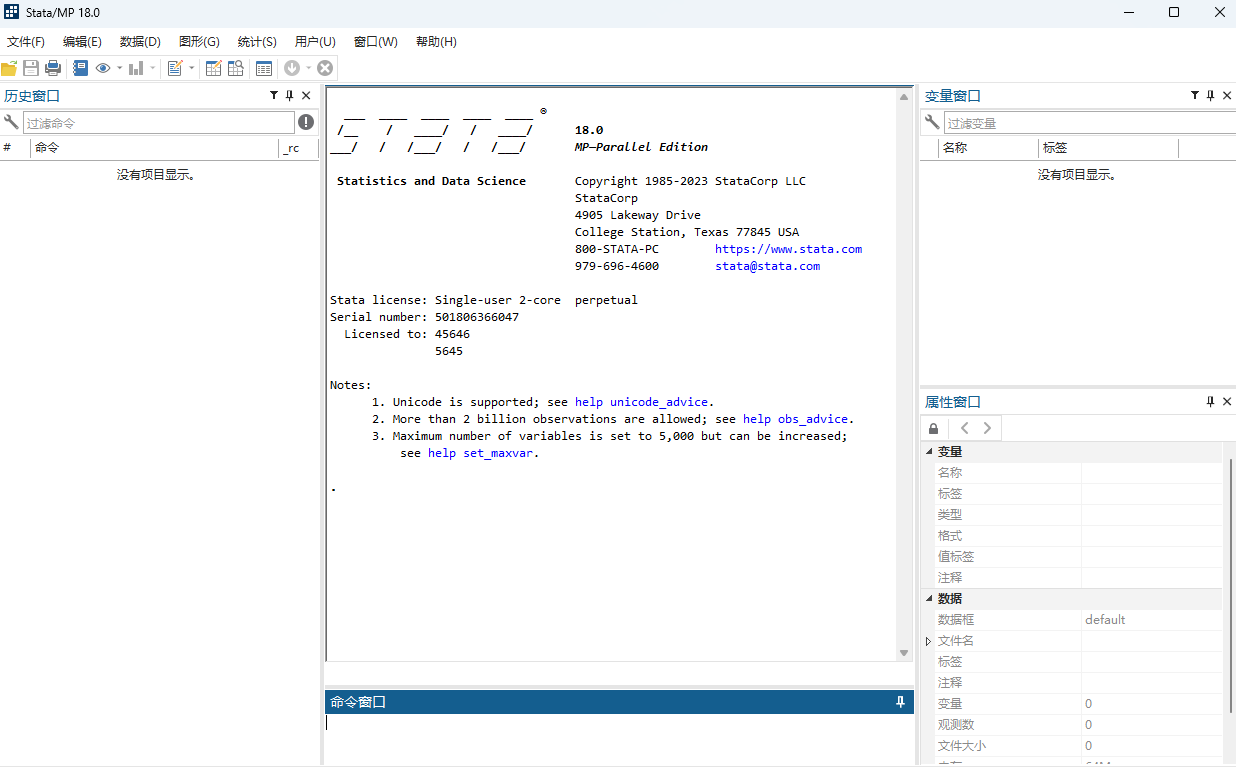Open the Do-file Editor icon

[175, 68]
